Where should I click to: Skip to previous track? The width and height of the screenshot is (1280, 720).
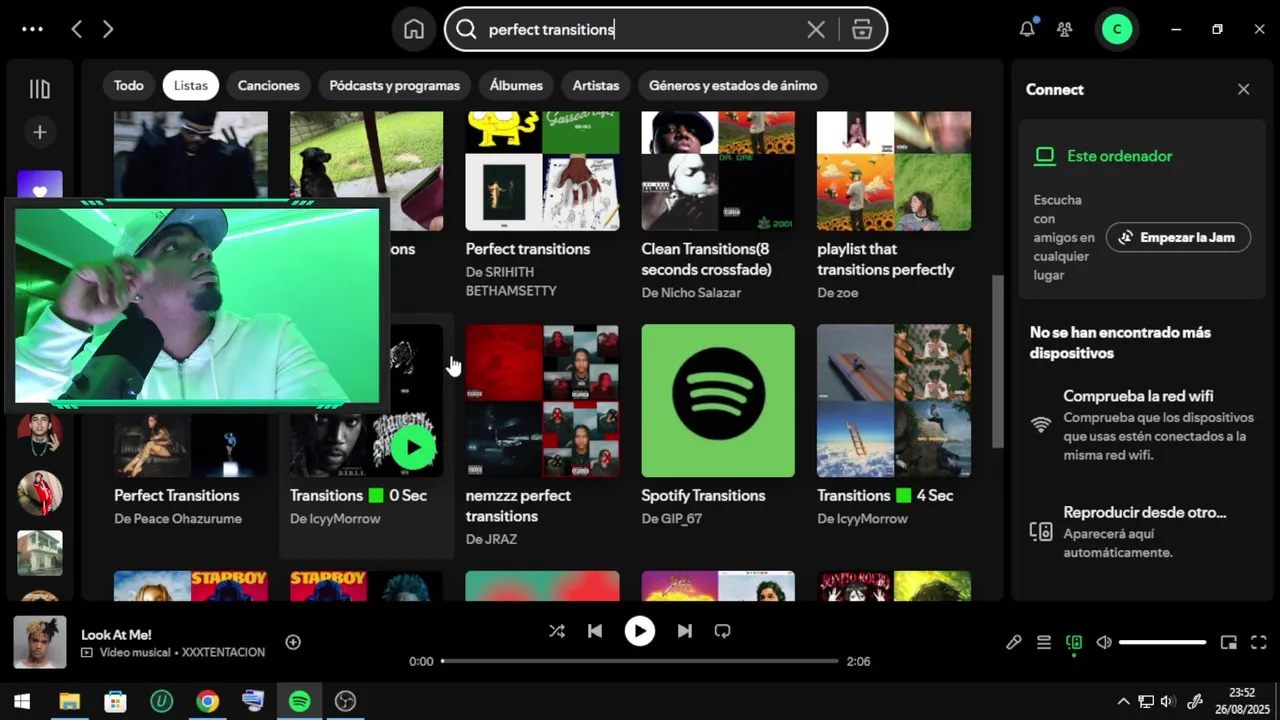tap(595, 631)
